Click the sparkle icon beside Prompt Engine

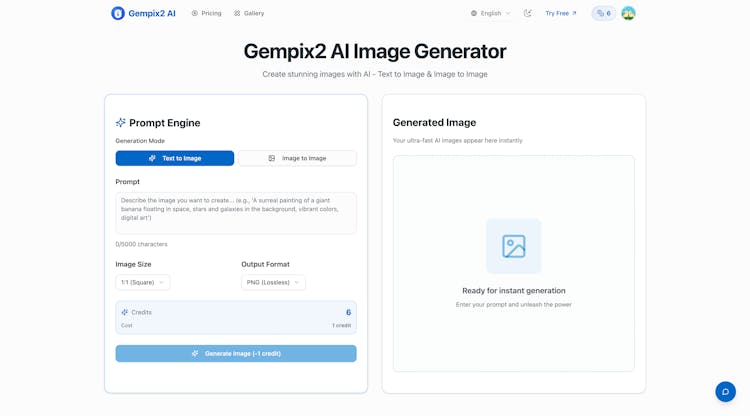(x=121, y=123)
